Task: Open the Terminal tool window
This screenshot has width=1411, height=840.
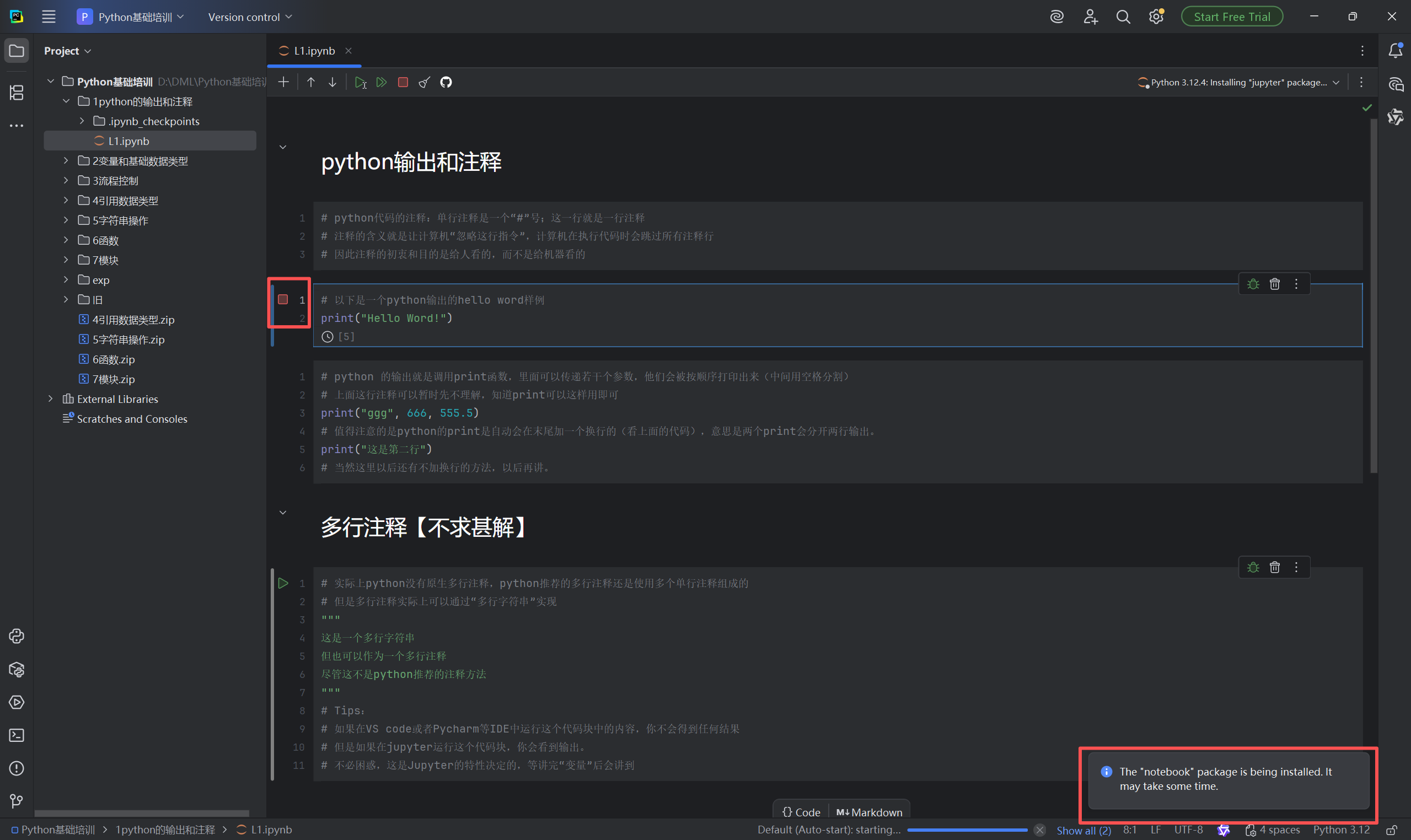Action: tap(17, 735)
